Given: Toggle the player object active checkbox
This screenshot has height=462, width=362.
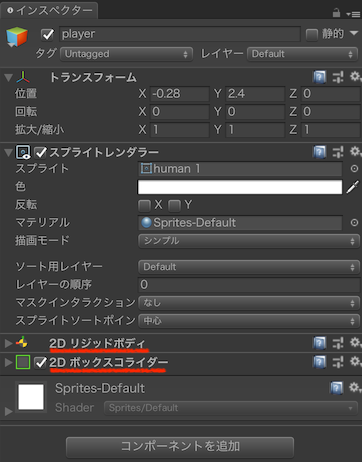Looking at the screenshot, I should coord(48,34).
